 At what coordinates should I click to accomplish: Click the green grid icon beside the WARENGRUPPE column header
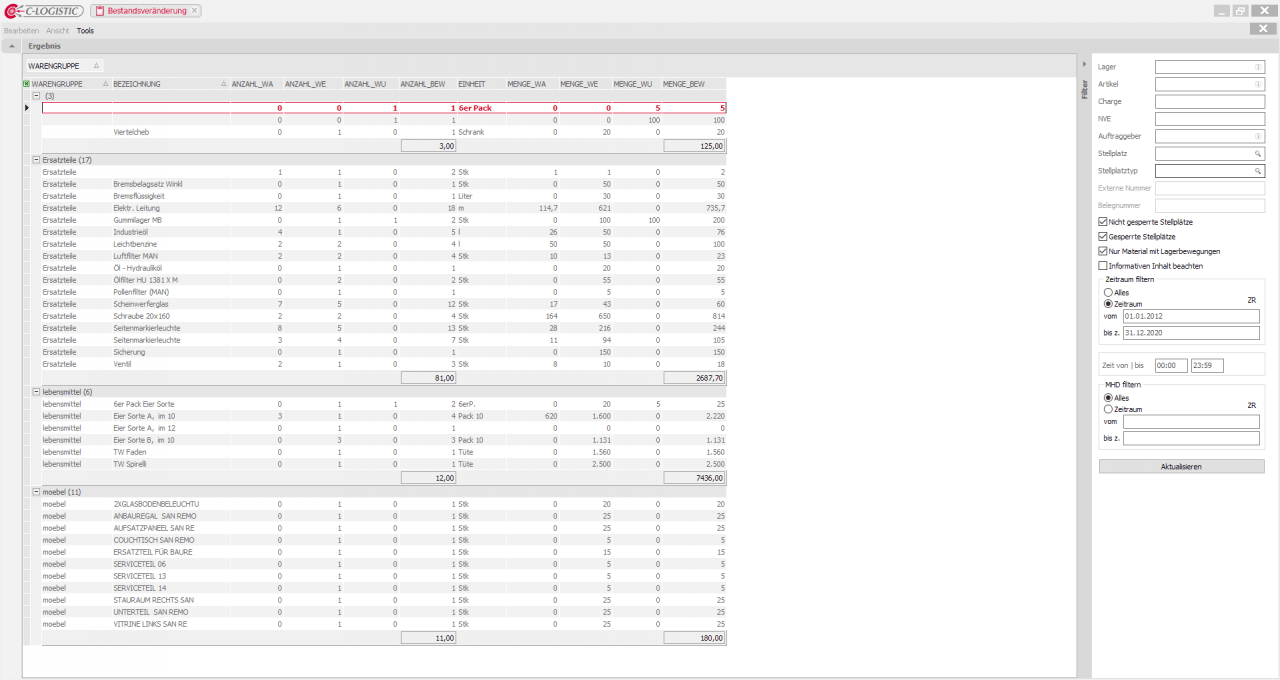point(27,84)
